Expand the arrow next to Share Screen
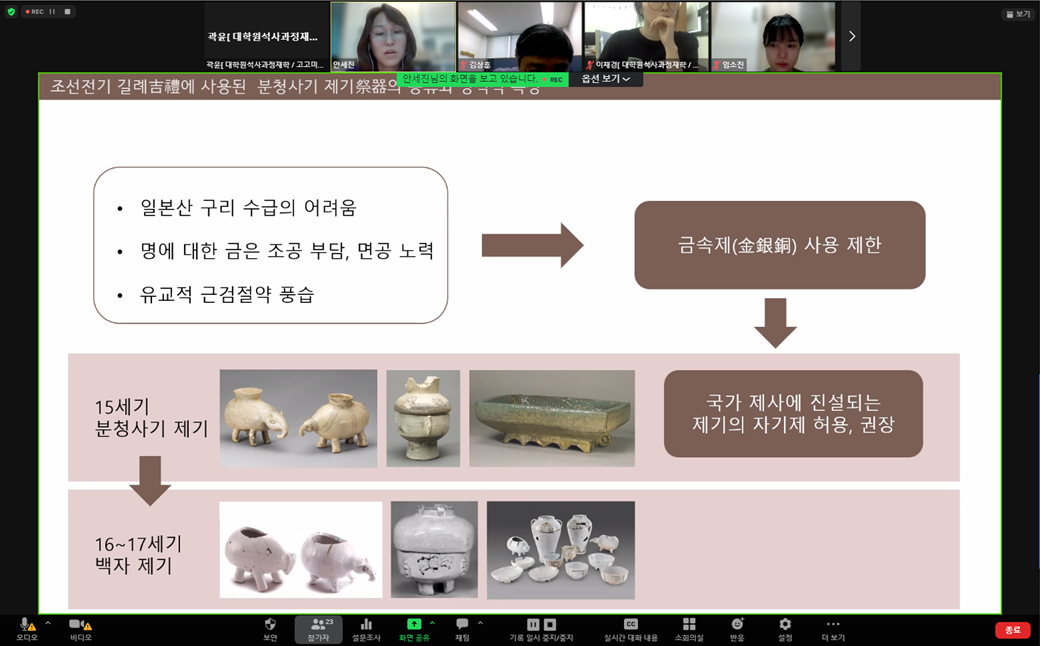This screenshot has height=646, width=1040. click(432, 623)
